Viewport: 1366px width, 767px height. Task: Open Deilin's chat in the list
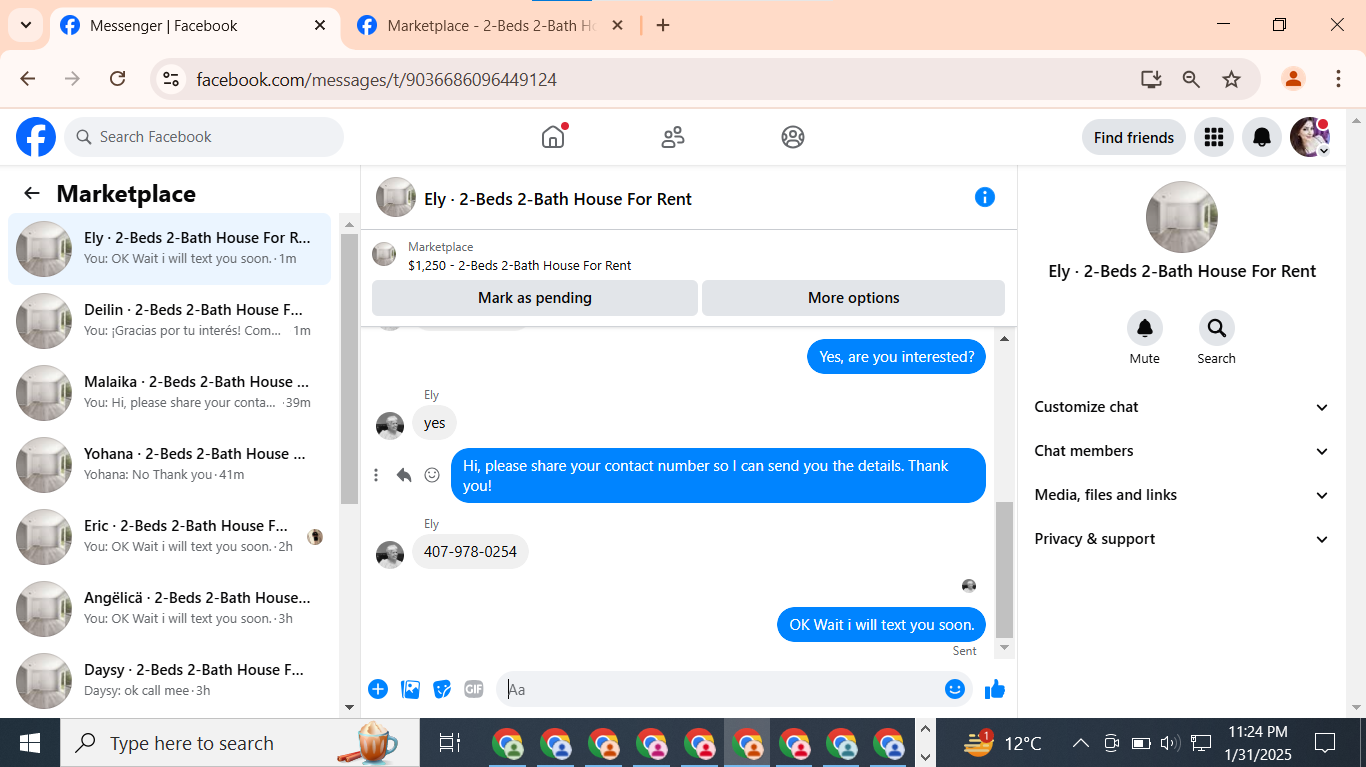pos(170,321)
